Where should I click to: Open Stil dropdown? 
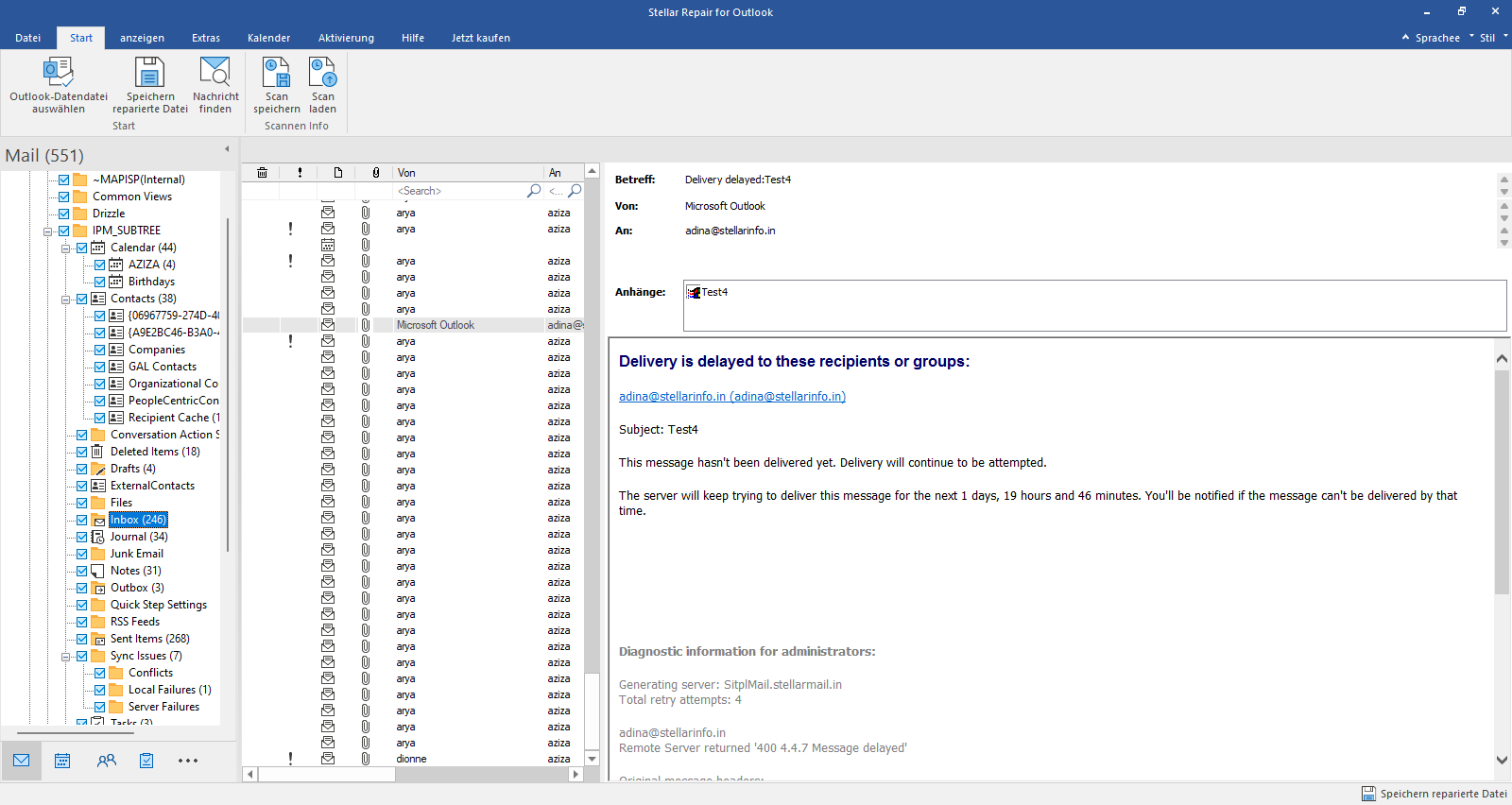(1493, 38)
